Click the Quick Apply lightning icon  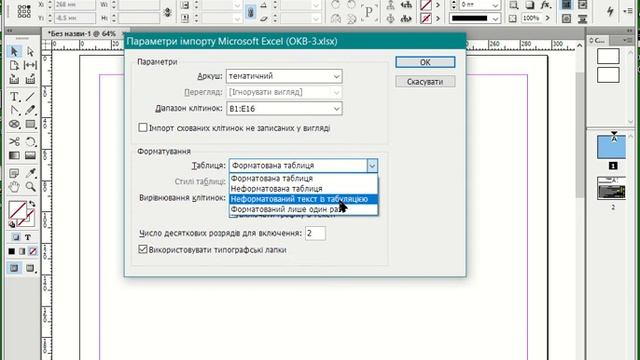[610, 11]
